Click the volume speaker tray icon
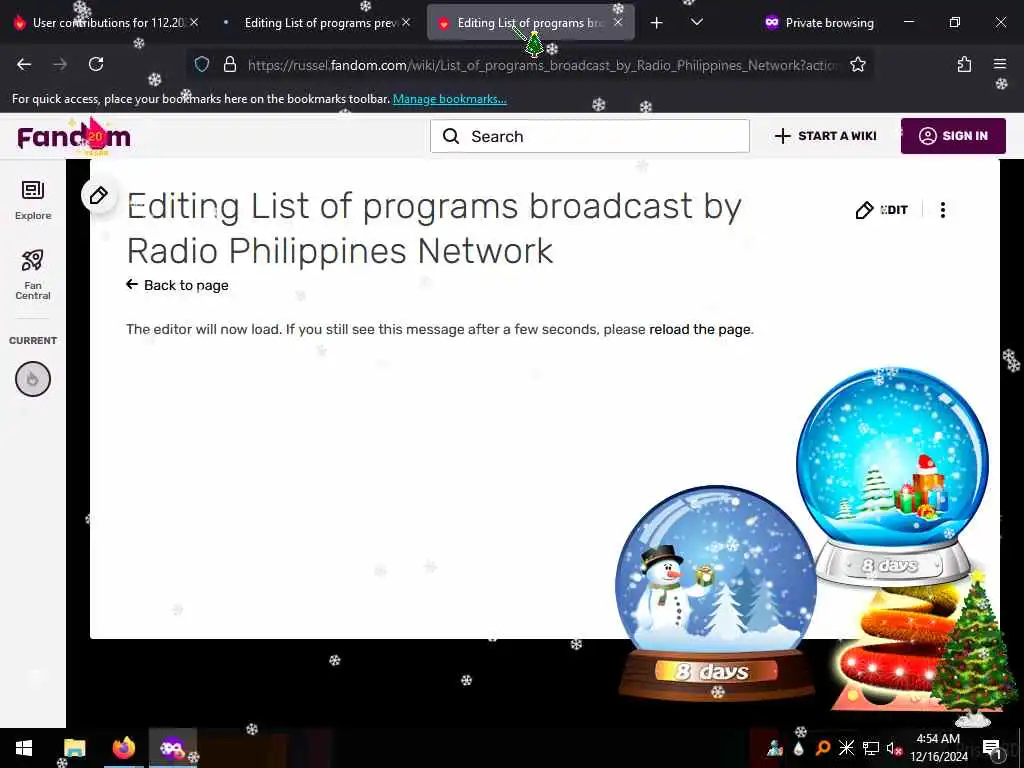Screen dimensions: 1024x768 [x=893, y=748]
